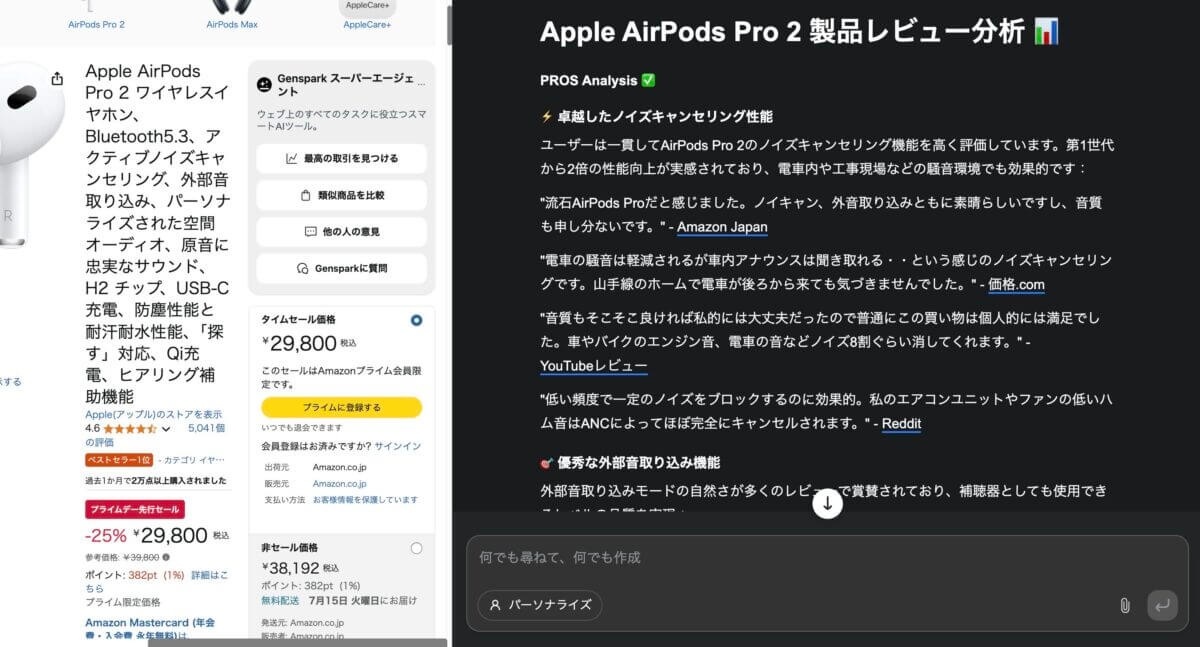The width and height of the screenshot is (1200, 647).
Task: Click the star rating icons
Action: (129, 429)
